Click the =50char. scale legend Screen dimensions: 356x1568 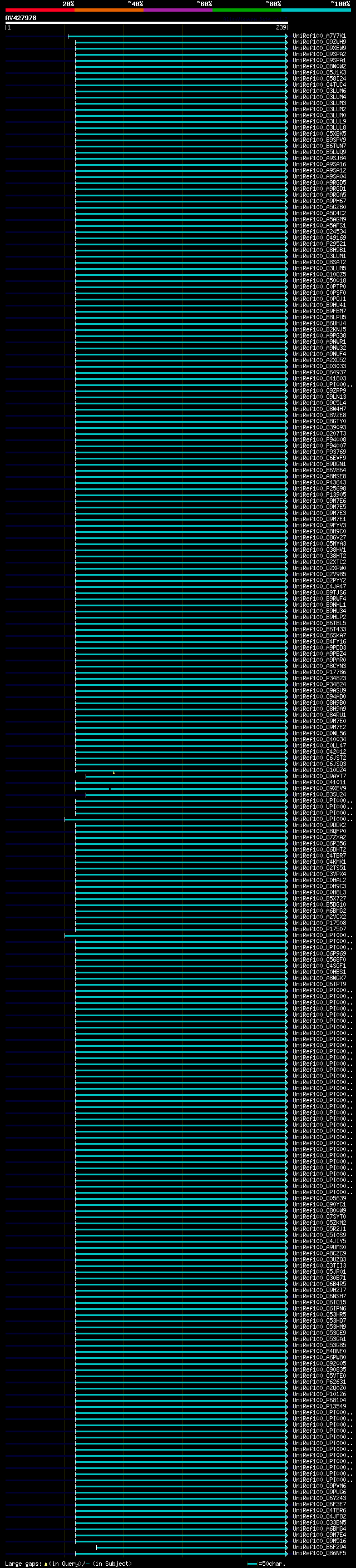[266, 1563]
